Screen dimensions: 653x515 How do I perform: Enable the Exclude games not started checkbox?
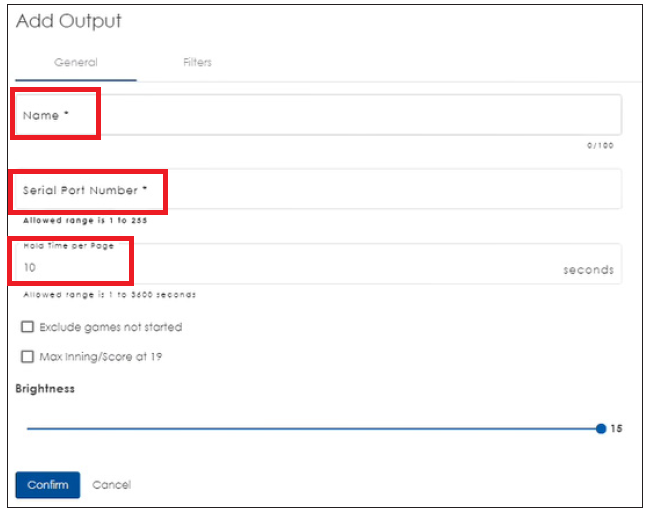click(28, 327)
